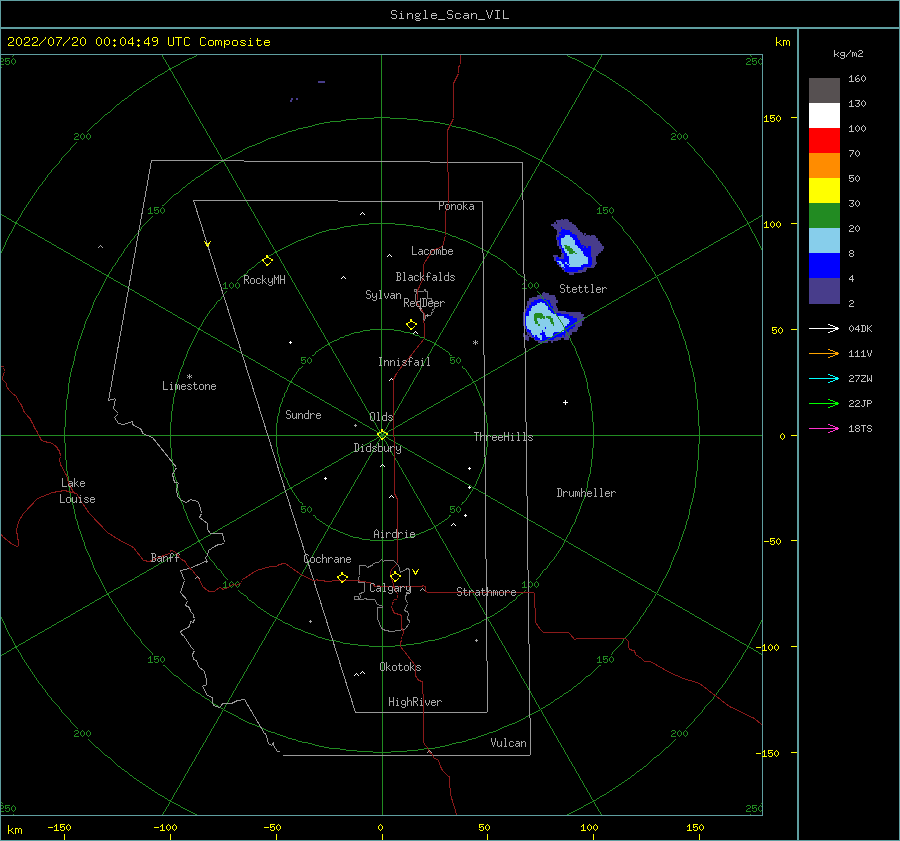Click the yellow diamond marker below RedDeer
This screenshot has width=900, height=841.
[412, 325]
